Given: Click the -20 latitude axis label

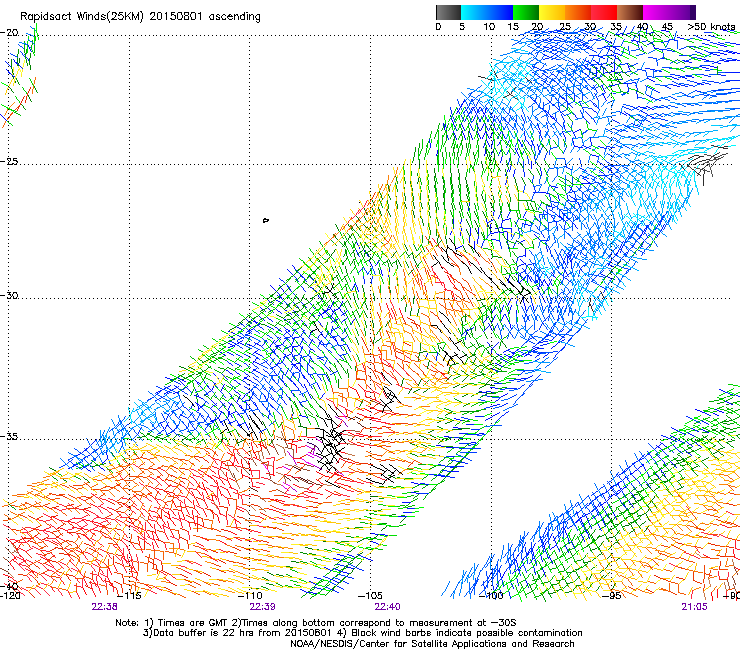Looking at the screenshot, I should point(10,33).
